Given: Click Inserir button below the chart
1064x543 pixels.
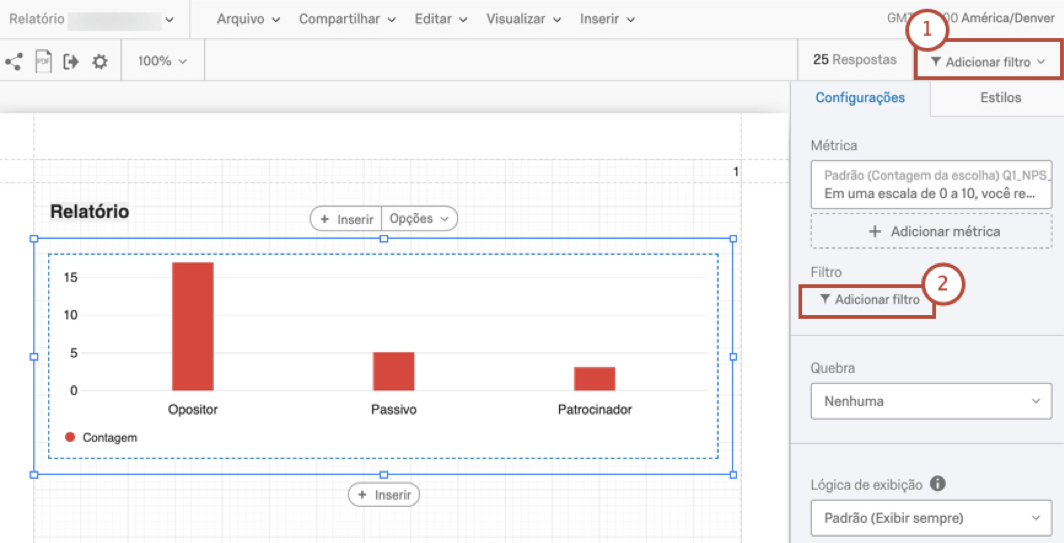Looking at the screenshot, I should (384, 494).
